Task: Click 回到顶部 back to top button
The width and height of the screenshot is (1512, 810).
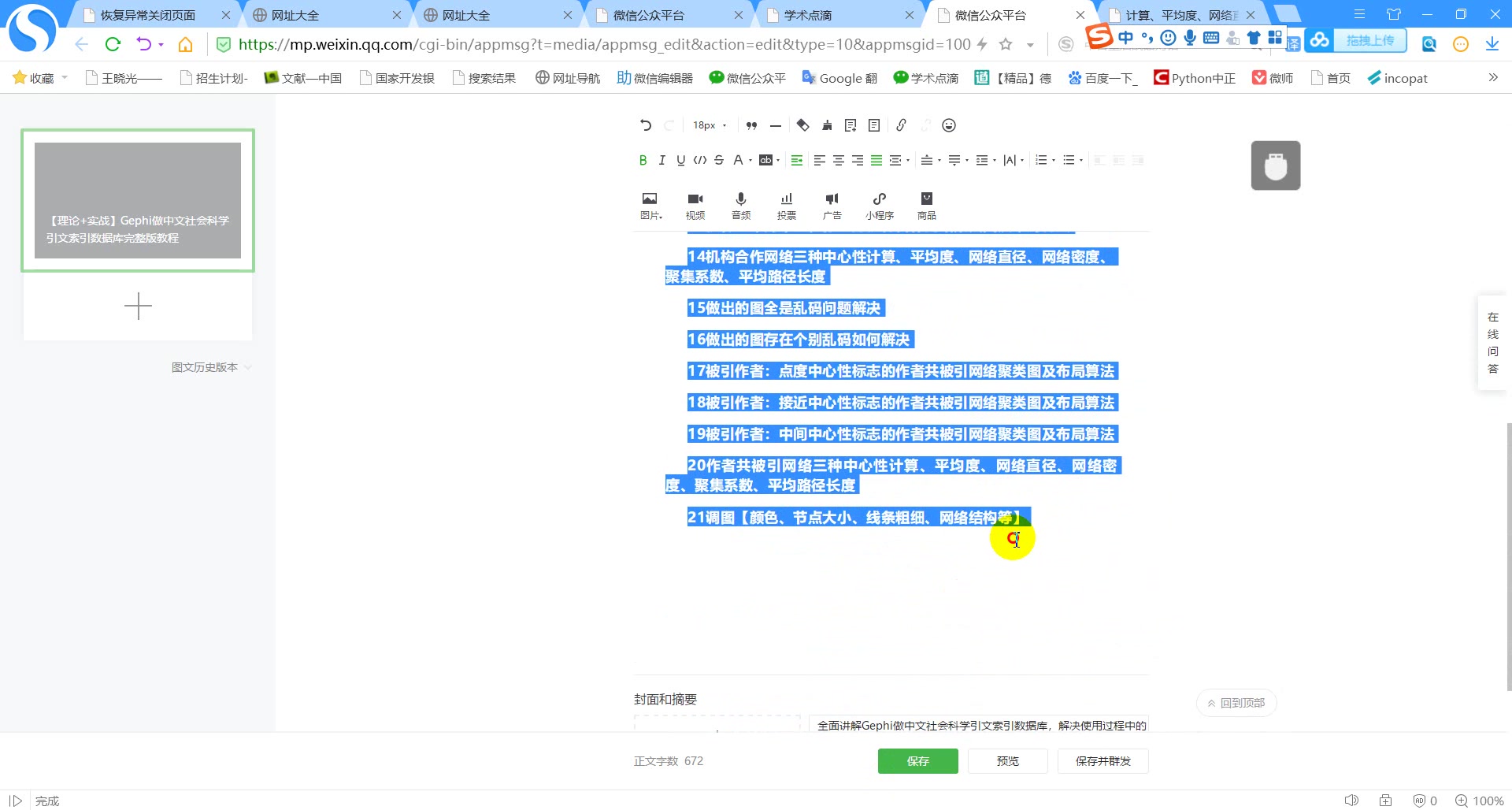Action: 1236,703
